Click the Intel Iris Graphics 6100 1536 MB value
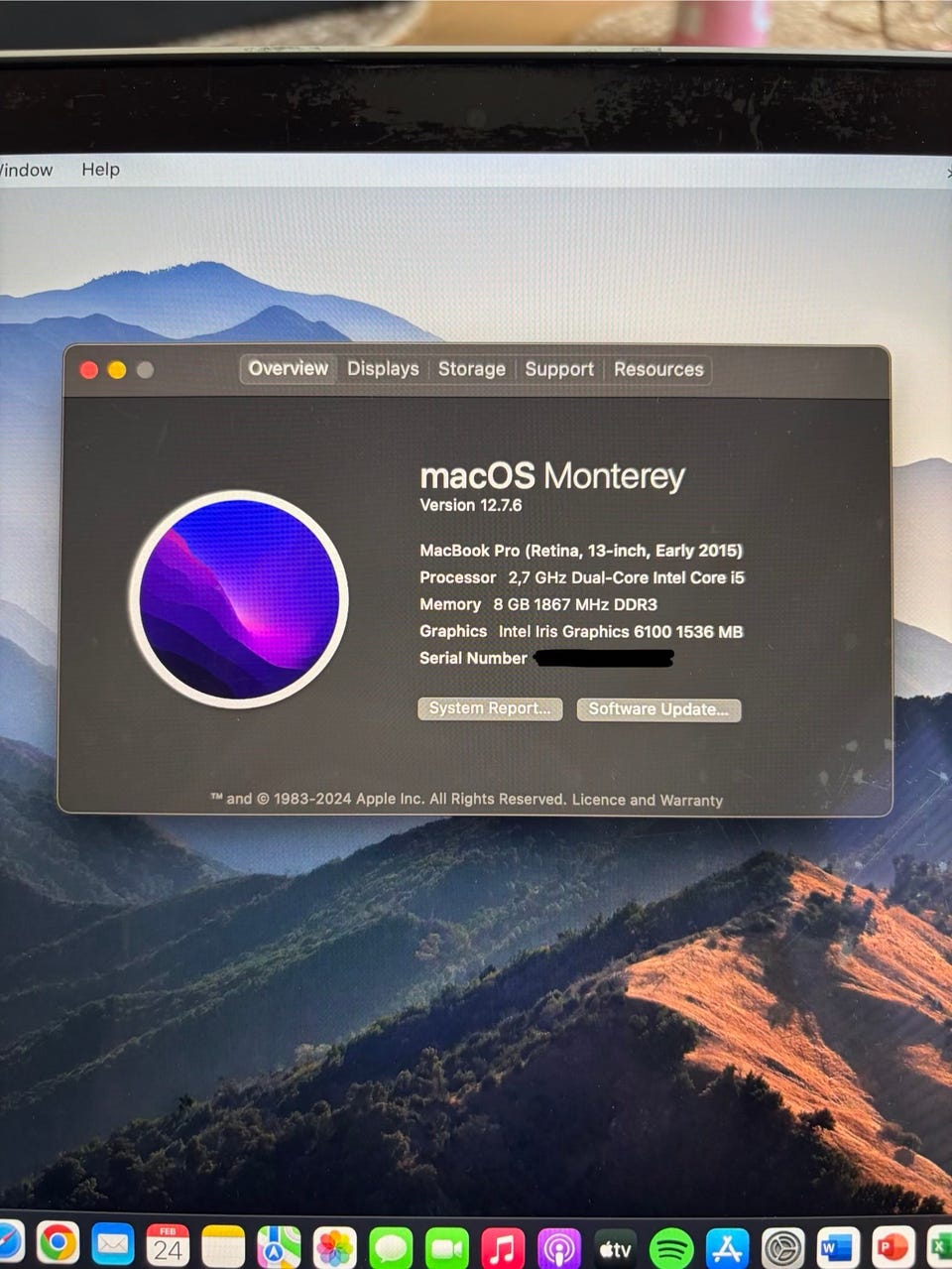952x1269 pixels. click(621, 631)
